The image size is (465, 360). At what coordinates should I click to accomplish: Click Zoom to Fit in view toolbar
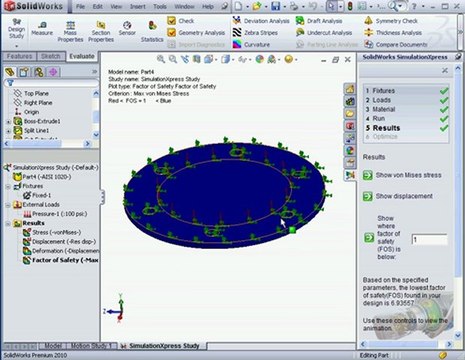(161, 59)
